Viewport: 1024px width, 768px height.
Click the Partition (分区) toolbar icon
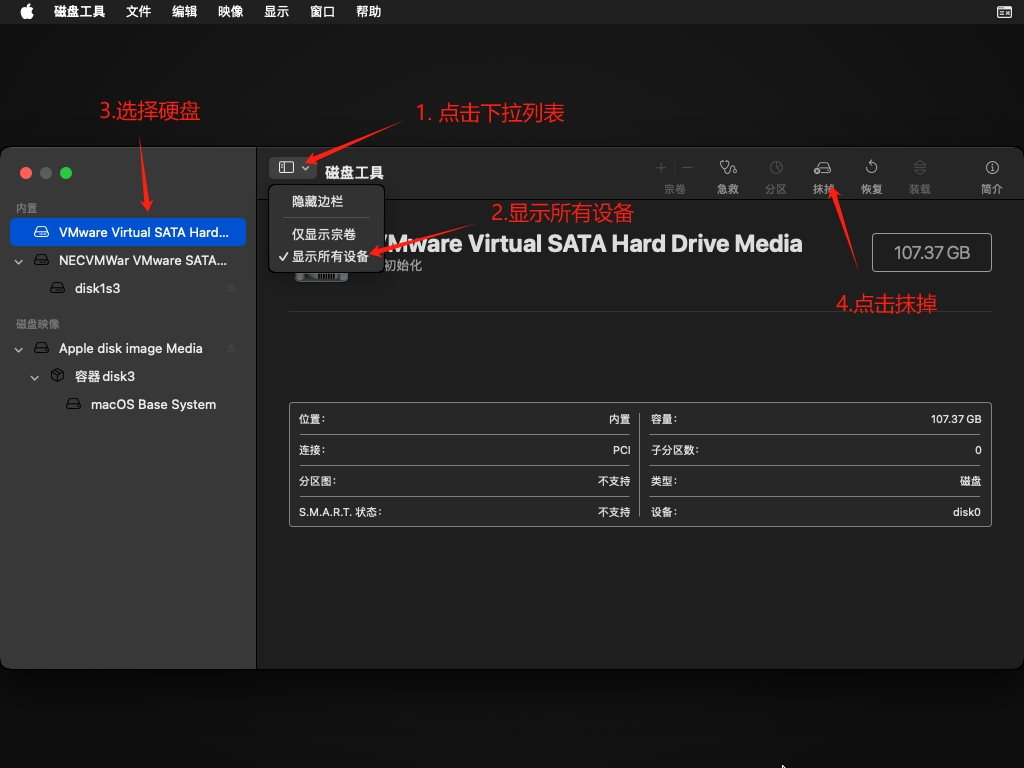(776, 168)
